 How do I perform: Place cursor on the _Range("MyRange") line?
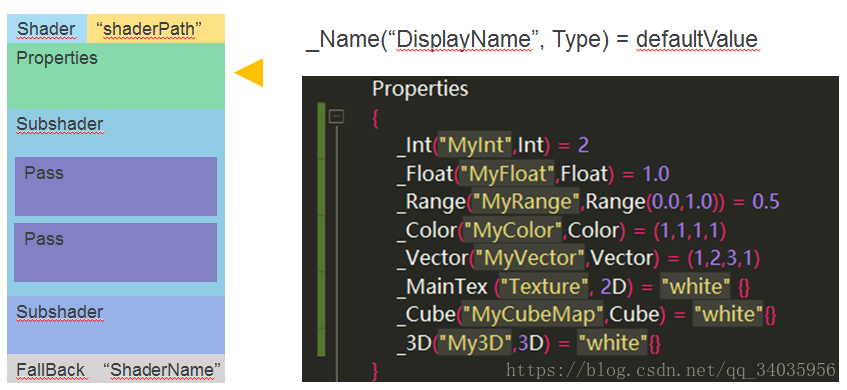tap(588, 201)
